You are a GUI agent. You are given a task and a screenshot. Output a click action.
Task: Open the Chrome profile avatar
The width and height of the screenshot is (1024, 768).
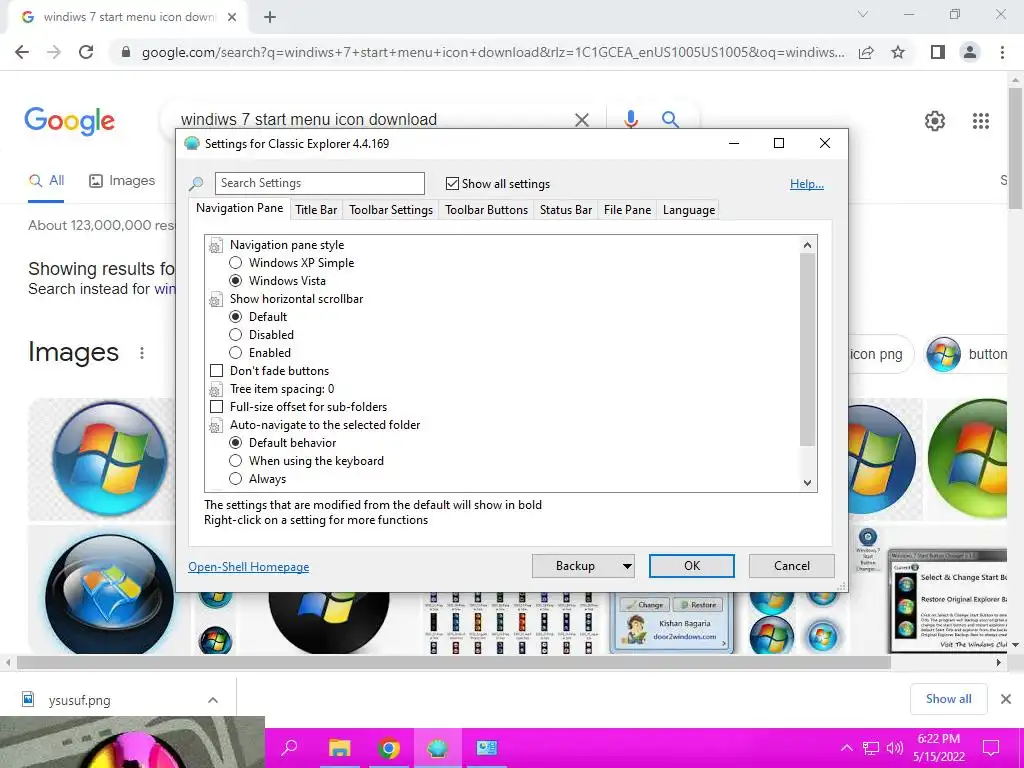tap(970, 52)
